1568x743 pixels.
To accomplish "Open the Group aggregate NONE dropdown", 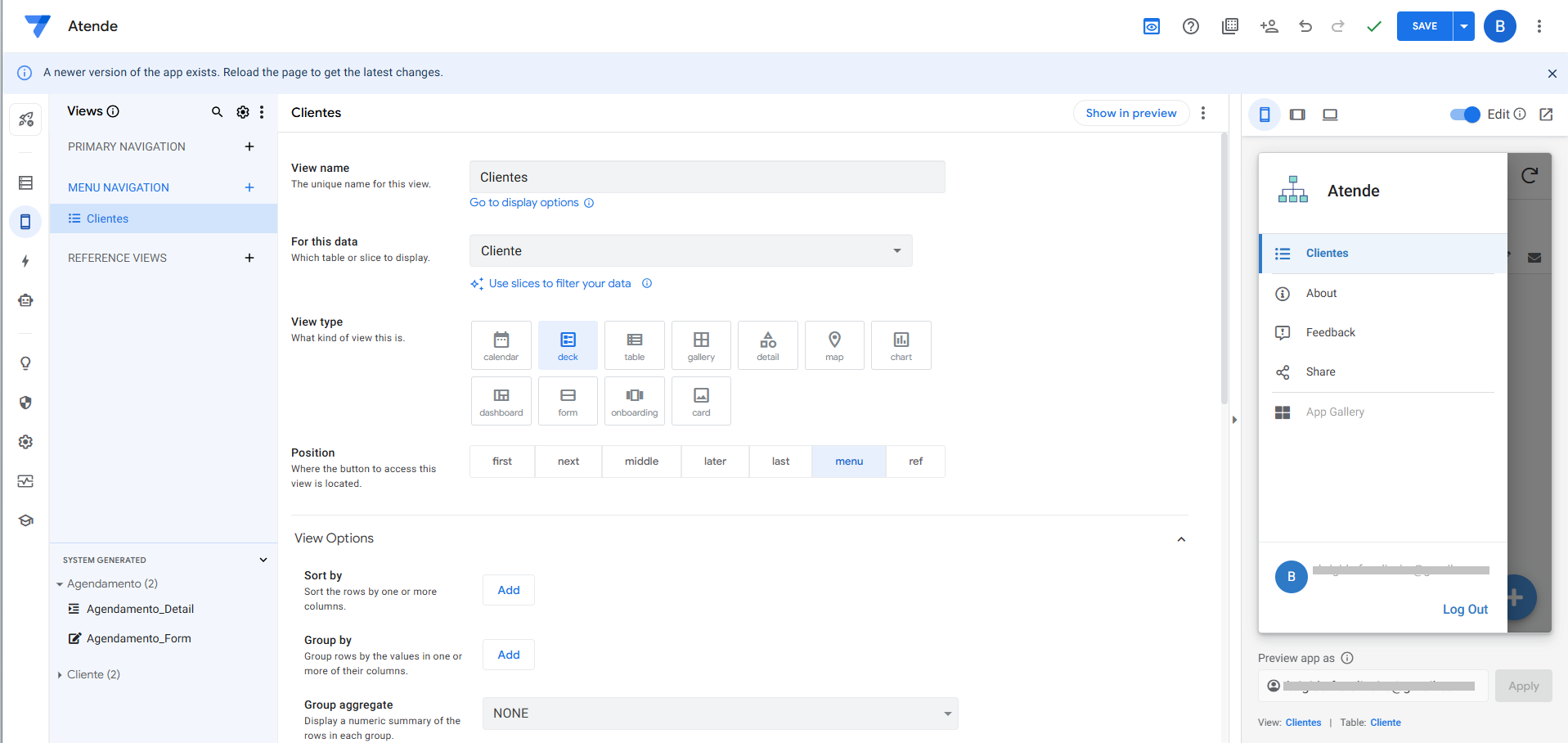I will [720, 714].
